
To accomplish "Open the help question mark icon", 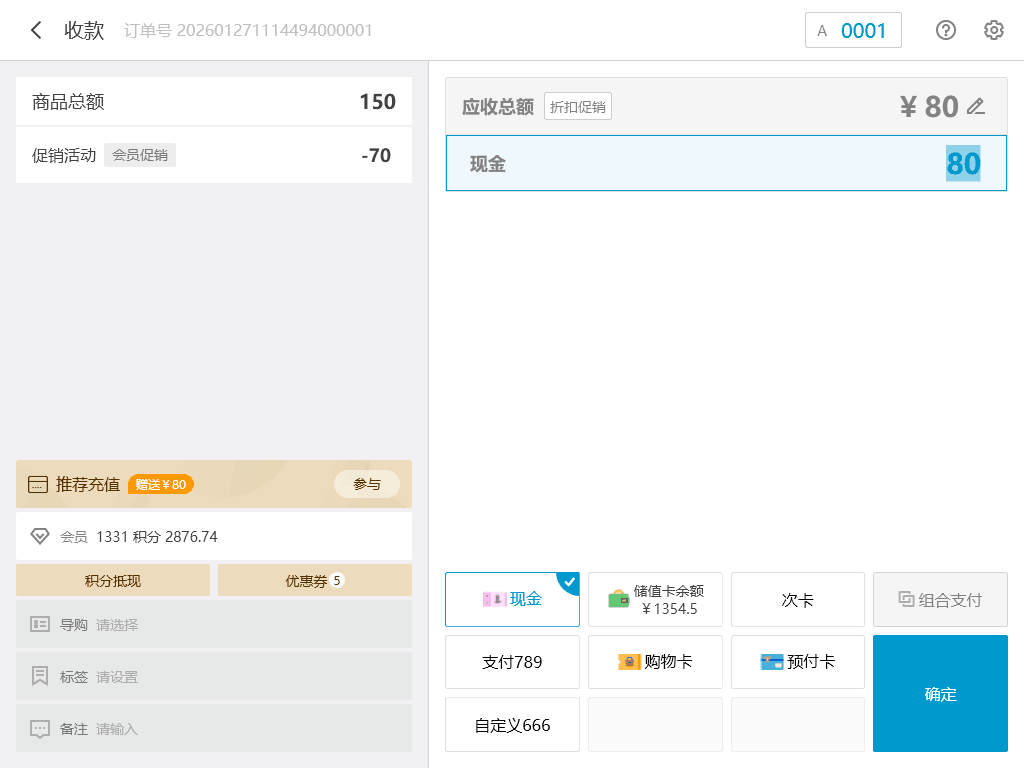I will tap(945, 30).
